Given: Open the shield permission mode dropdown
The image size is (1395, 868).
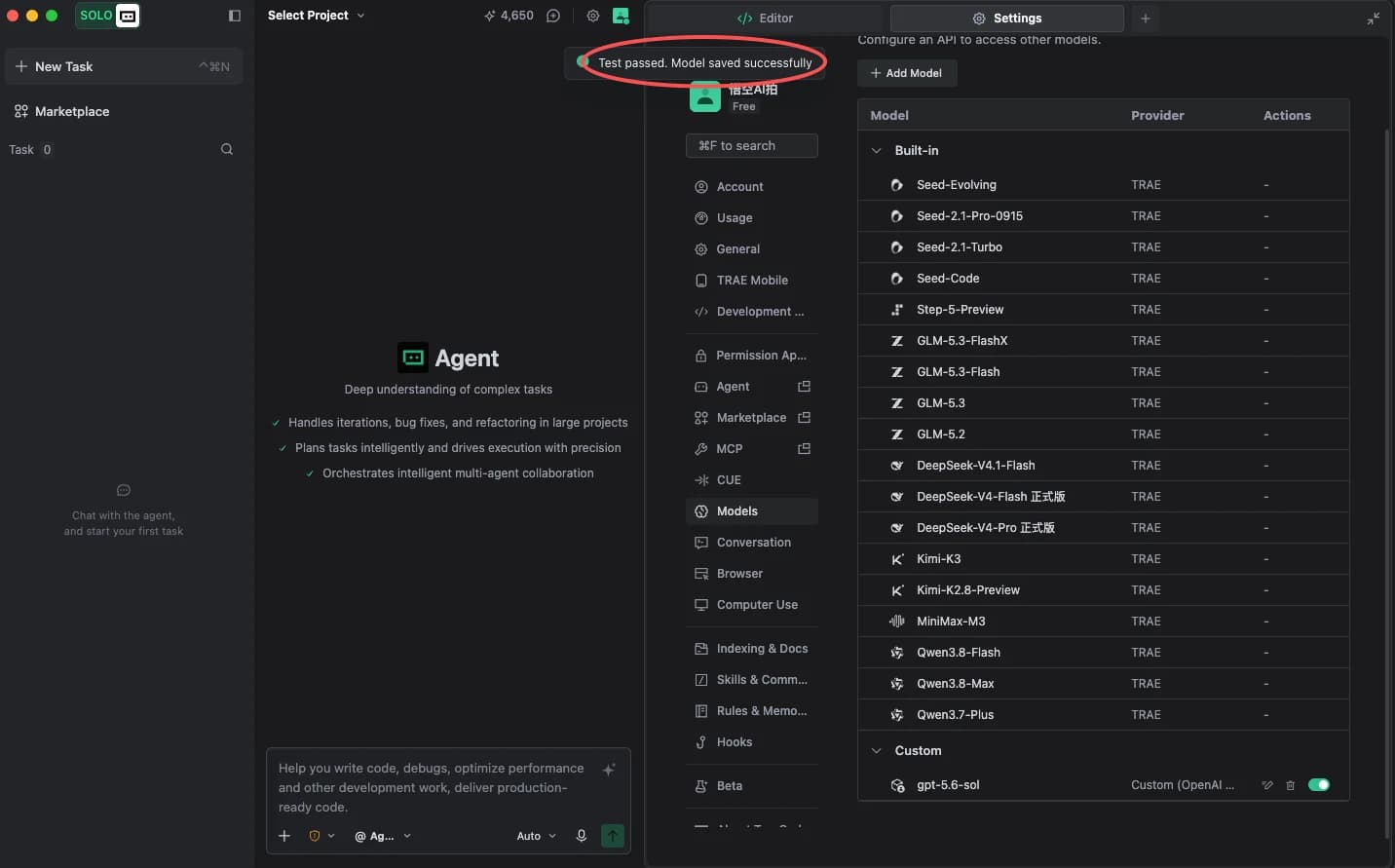Looking at the screenshot, I should click(321, 836).
